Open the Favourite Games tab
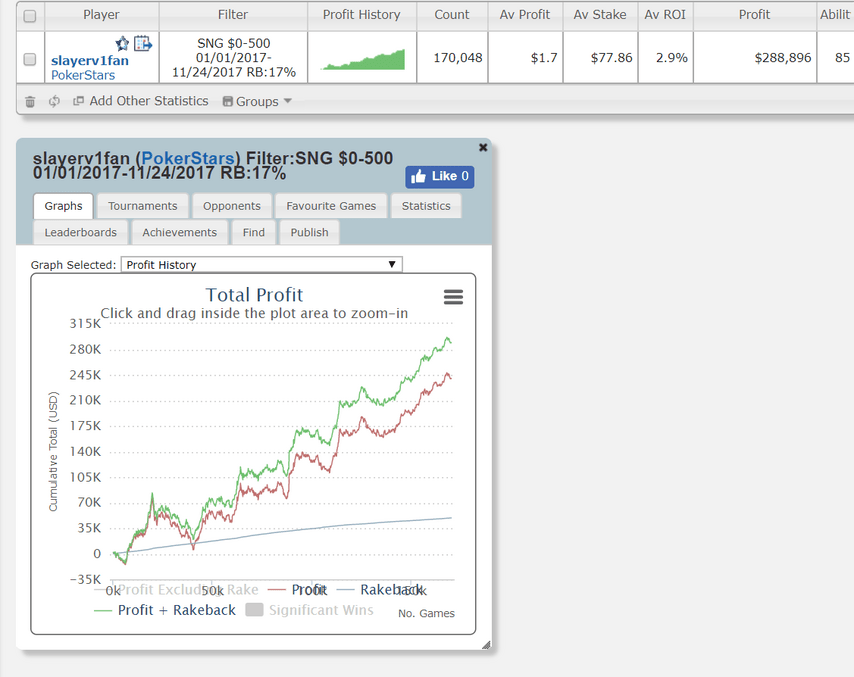Screen dimensions: 854x677 coord(331,206)
